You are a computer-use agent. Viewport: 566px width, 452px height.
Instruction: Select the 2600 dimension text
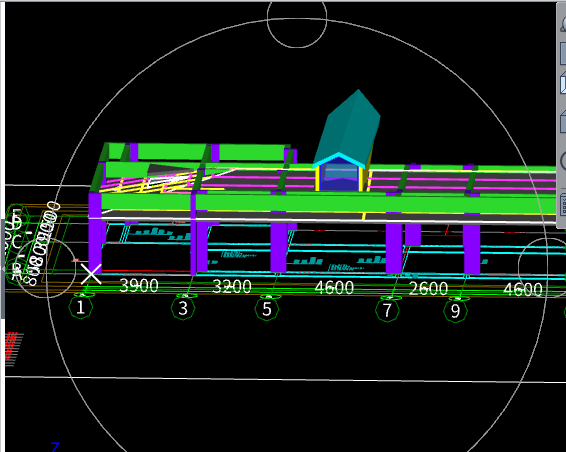[428, 288]
